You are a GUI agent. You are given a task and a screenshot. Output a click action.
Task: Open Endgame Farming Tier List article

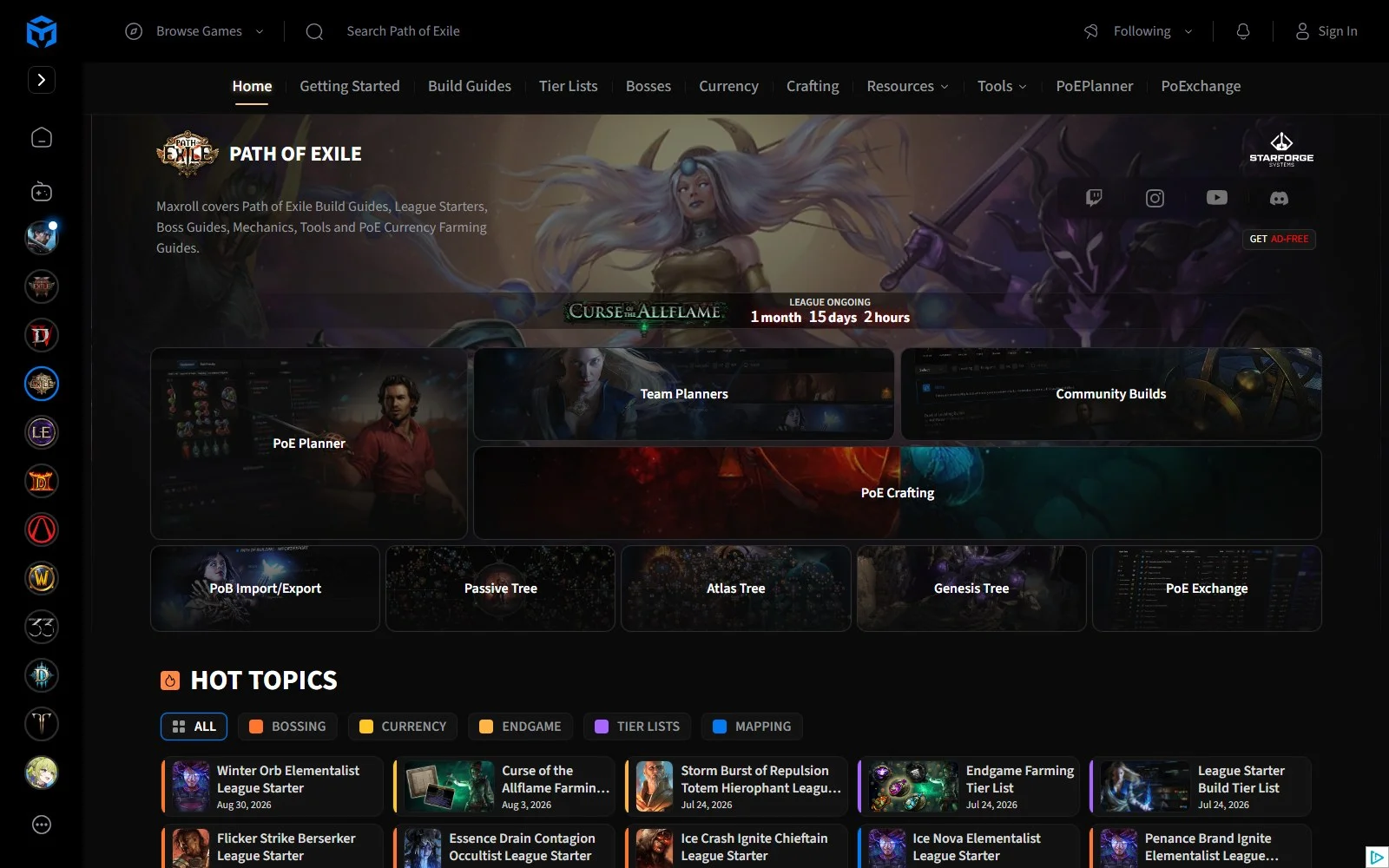[x=969, y=786]
